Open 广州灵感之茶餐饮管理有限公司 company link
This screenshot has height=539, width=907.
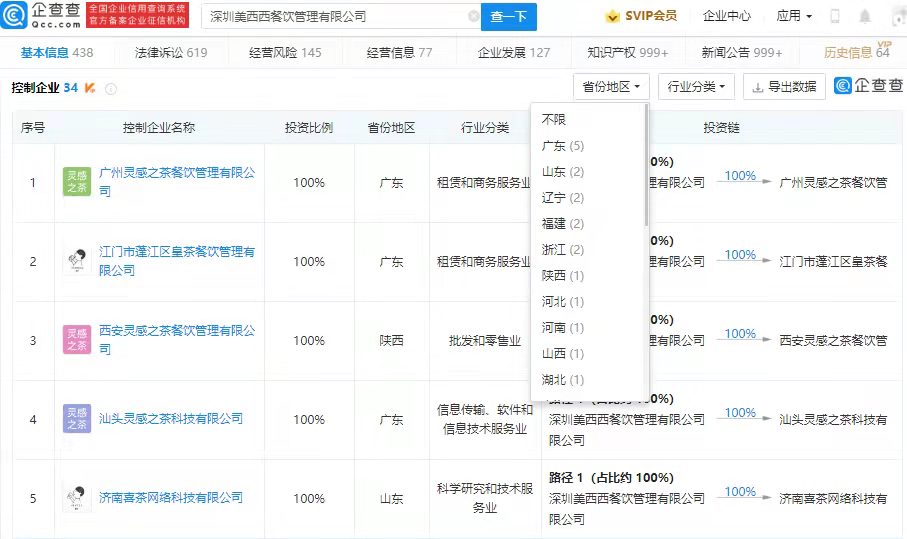(x=177, y=182)
